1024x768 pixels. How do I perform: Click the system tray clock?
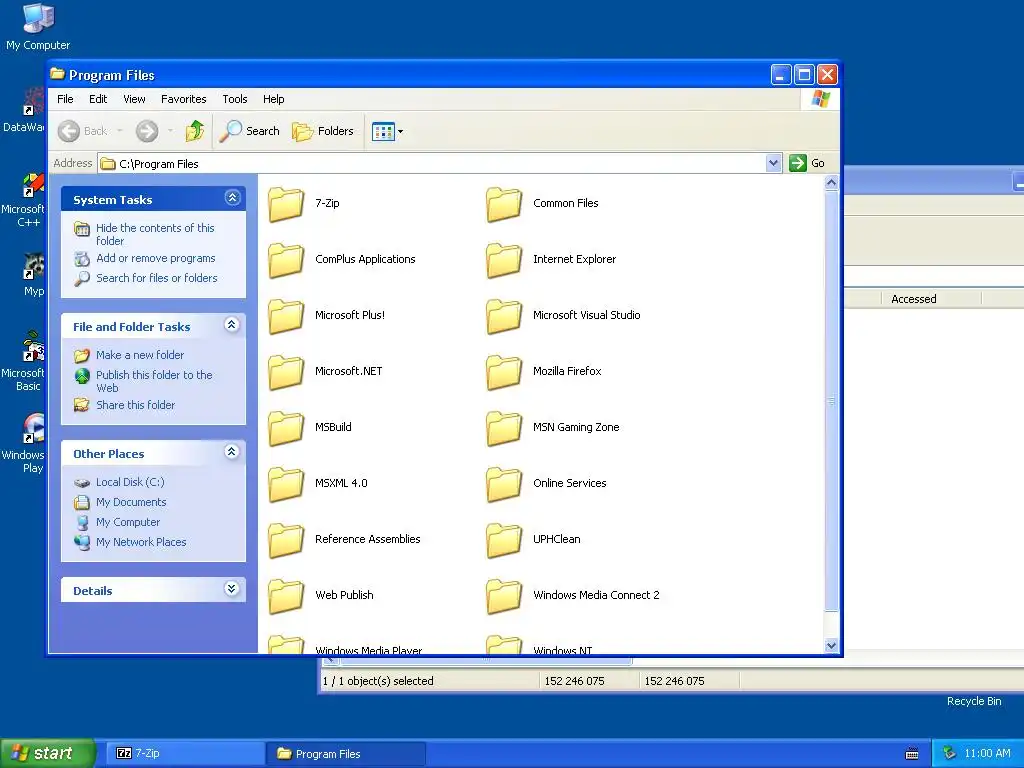click(987, 754)
